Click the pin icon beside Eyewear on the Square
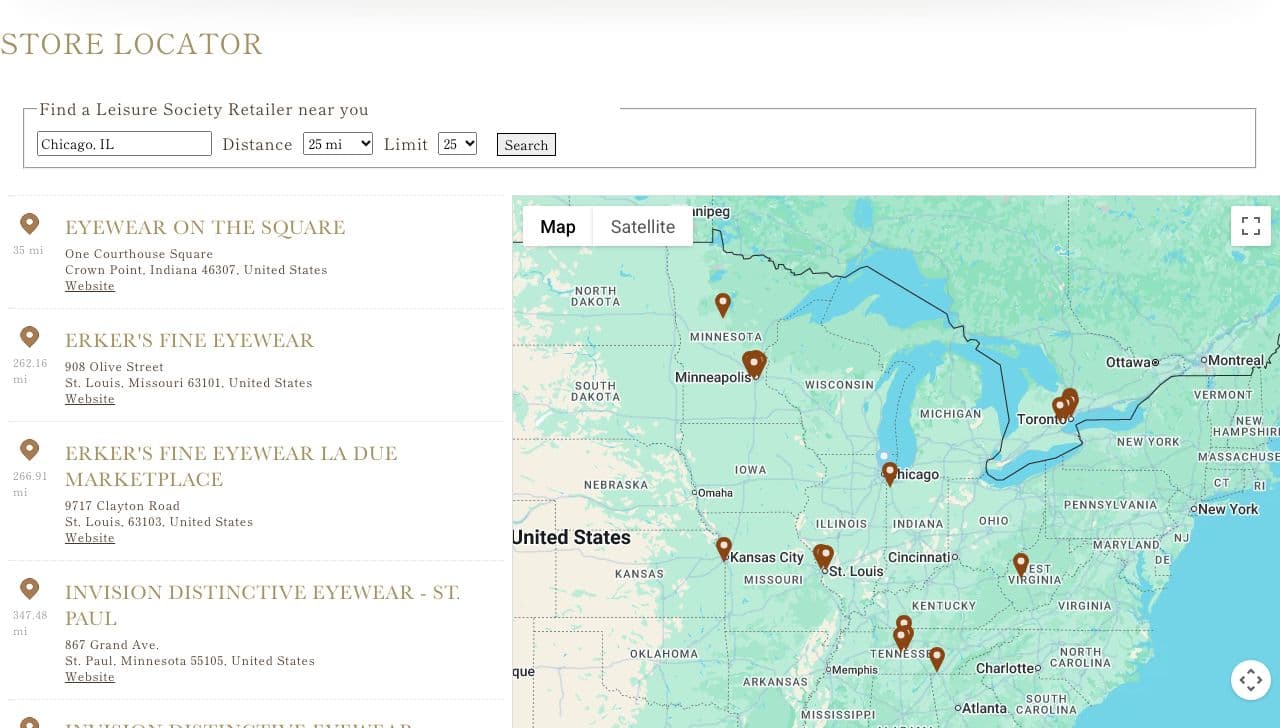Viewport: 1280px width, 728px height. tap(29, 224)
